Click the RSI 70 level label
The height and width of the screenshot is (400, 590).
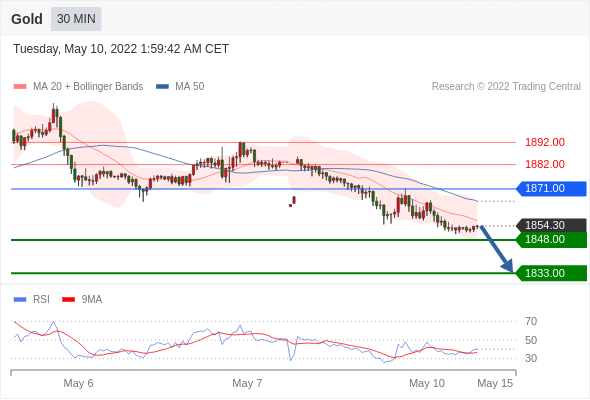(531, 321)
